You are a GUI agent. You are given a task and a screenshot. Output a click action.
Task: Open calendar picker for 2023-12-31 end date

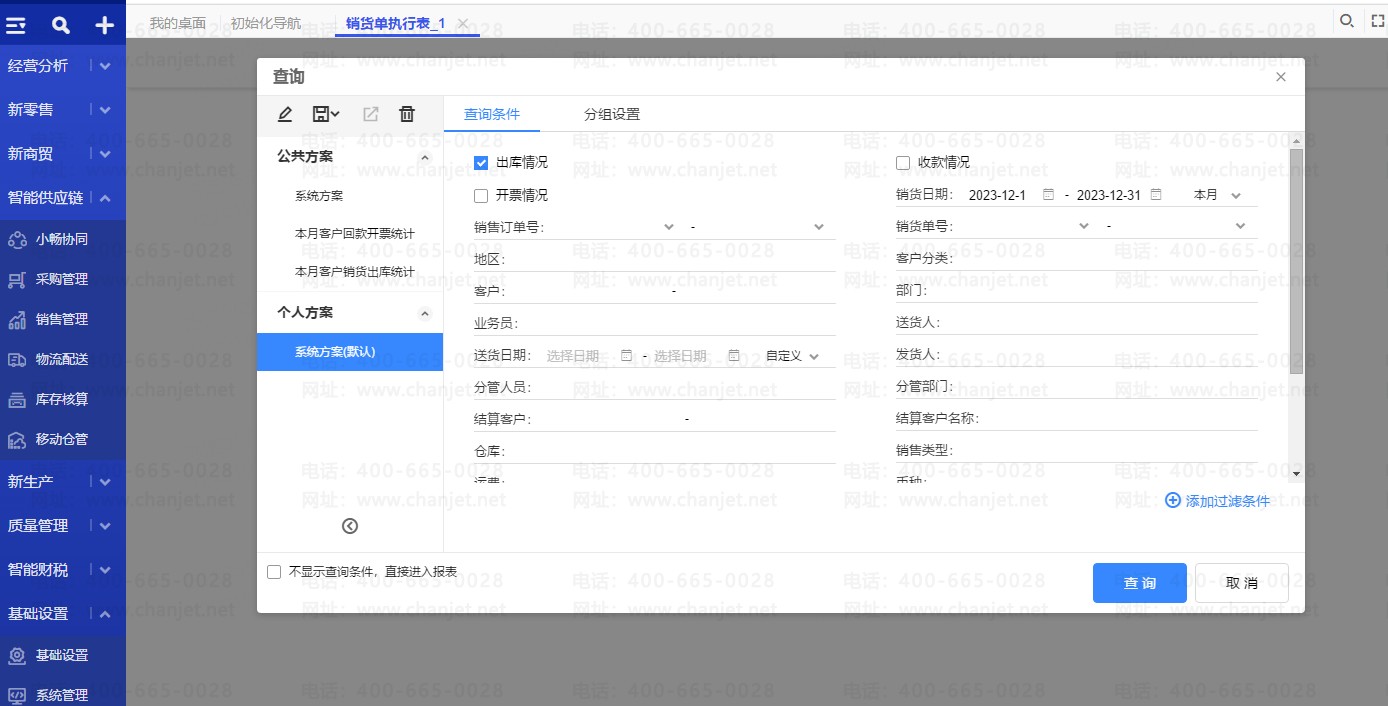point(1156,195)
